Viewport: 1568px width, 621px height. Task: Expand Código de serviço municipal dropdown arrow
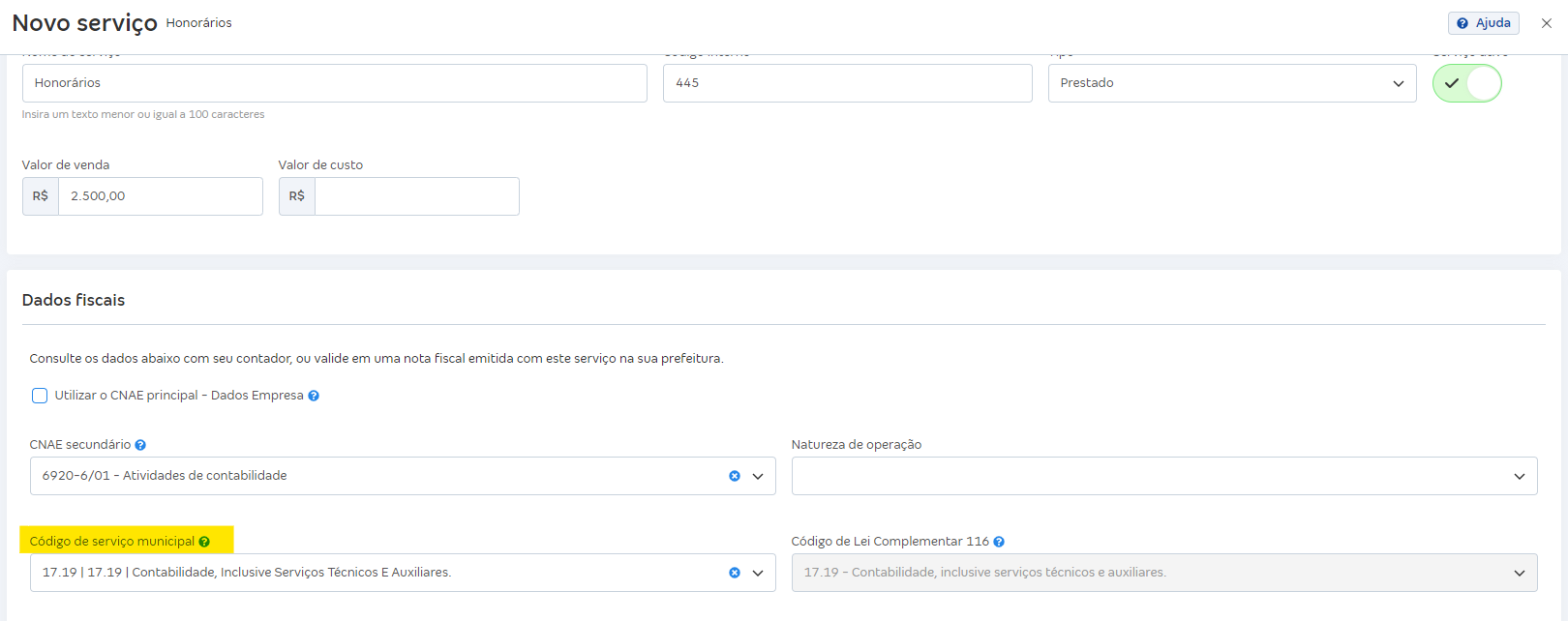(x=758, y=573)
